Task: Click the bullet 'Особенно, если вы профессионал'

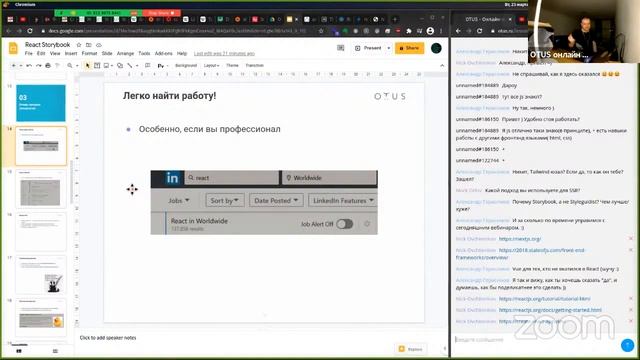Action: (209, 129)
